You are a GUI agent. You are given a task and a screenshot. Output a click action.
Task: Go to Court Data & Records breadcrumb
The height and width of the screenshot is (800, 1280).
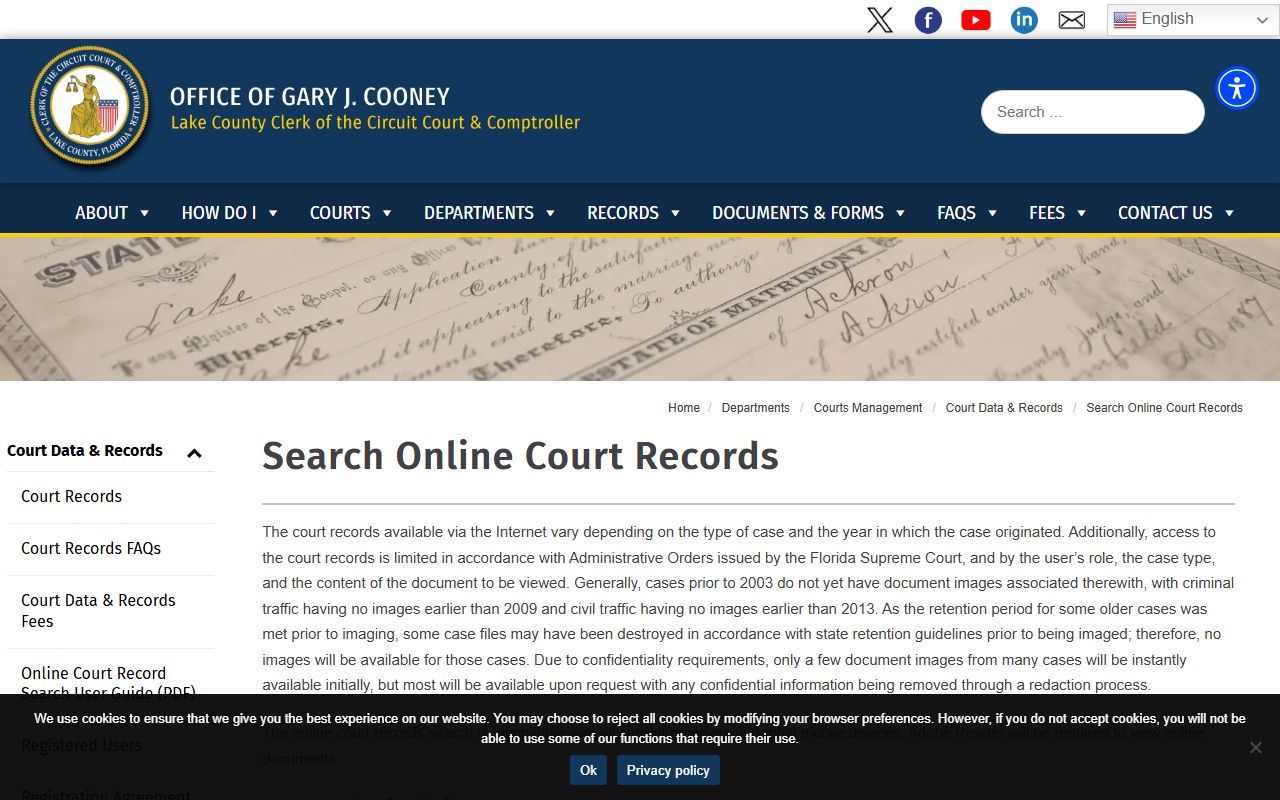tap(1004, 408)
